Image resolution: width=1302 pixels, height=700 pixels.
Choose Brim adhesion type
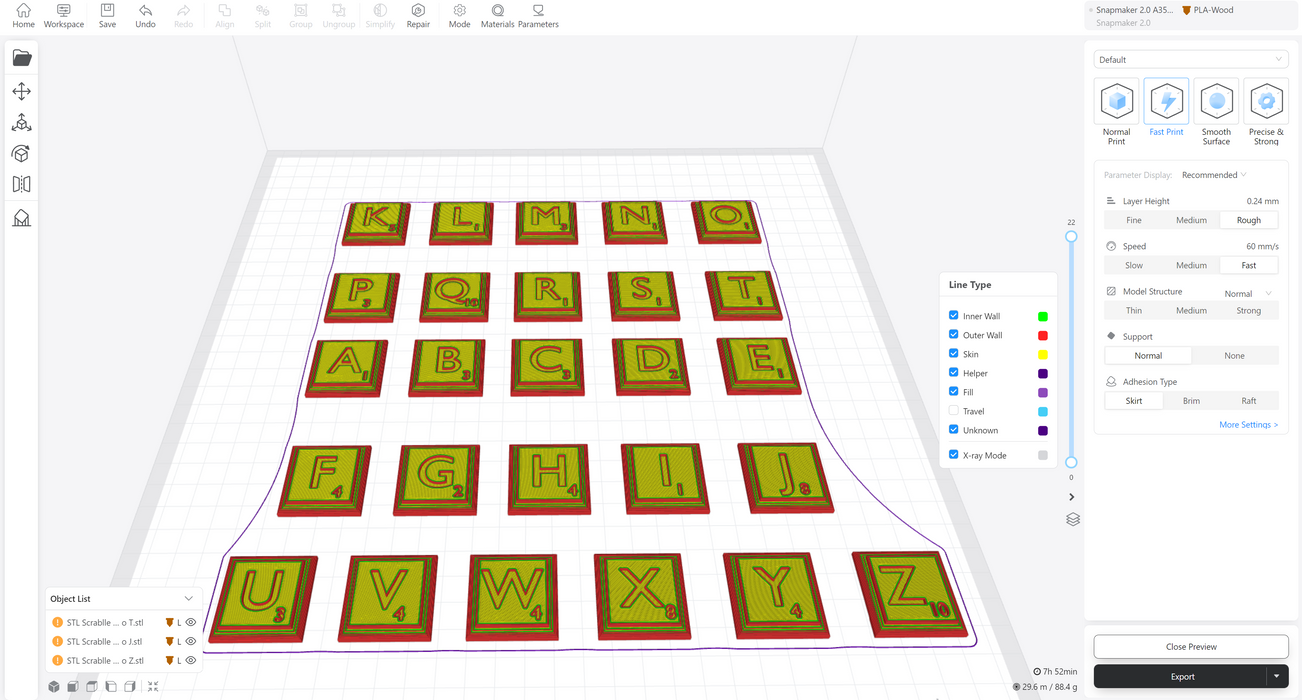click(1191, 401)
